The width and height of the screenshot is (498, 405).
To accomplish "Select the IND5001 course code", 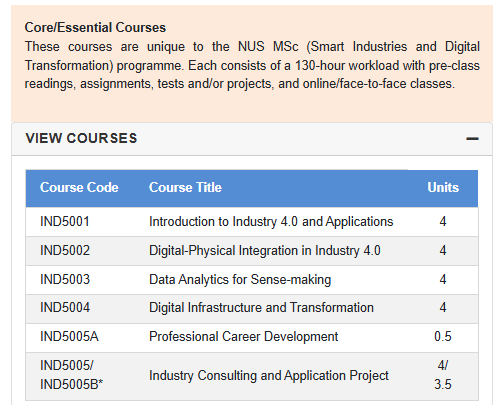I will (x=65, y=222).
